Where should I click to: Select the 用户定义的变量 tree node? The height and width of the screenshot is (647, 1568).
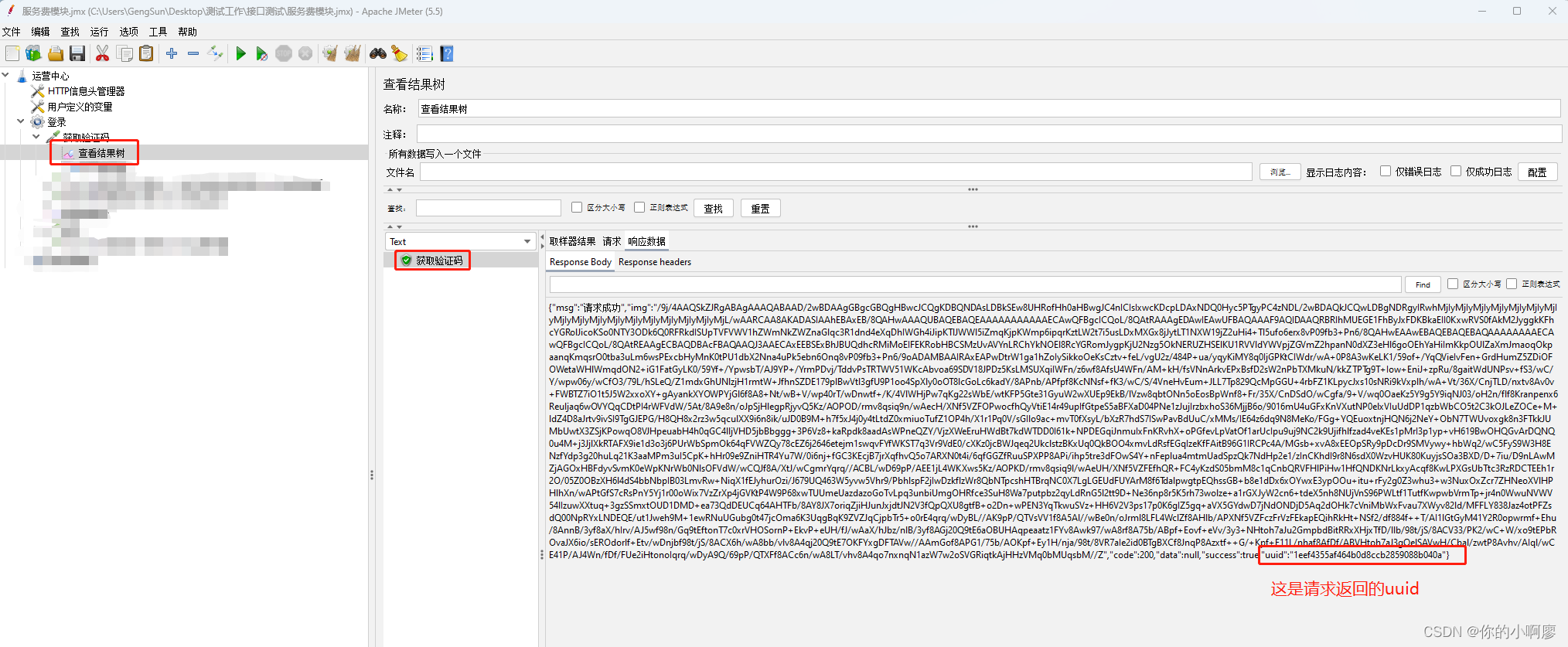click(x=80, y=107)
